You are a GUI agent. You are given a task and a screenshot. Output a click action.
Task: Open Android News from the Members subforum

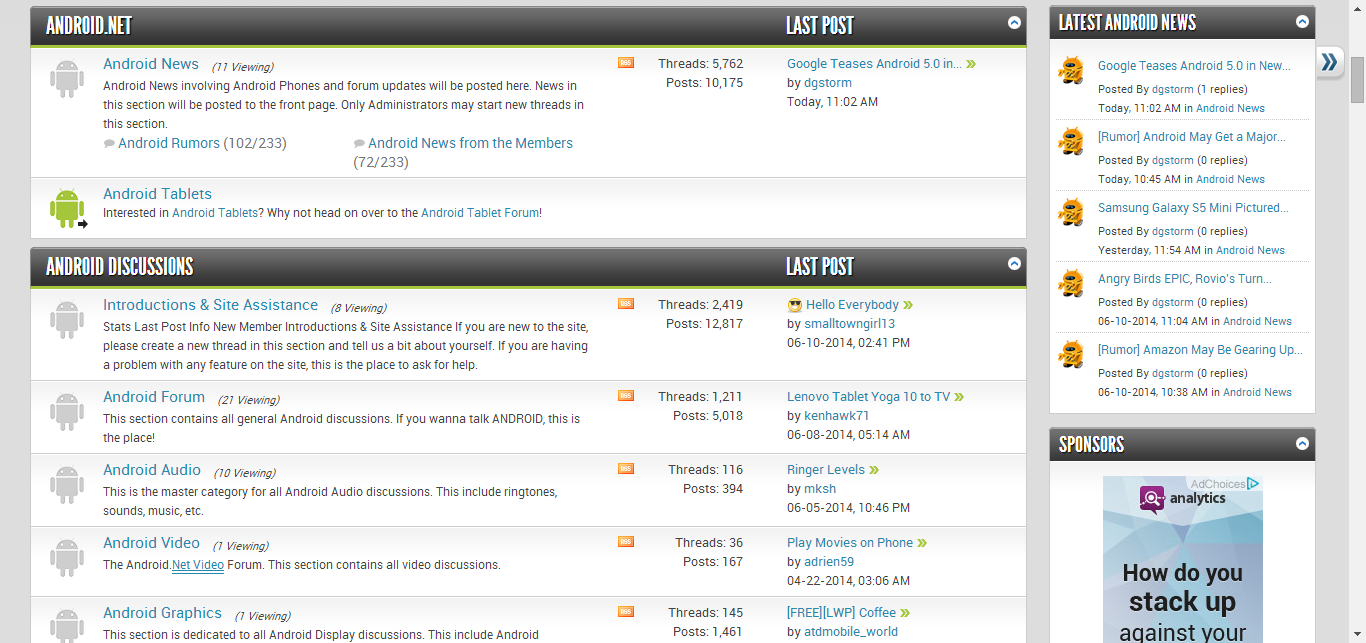[x=470, y=143]
